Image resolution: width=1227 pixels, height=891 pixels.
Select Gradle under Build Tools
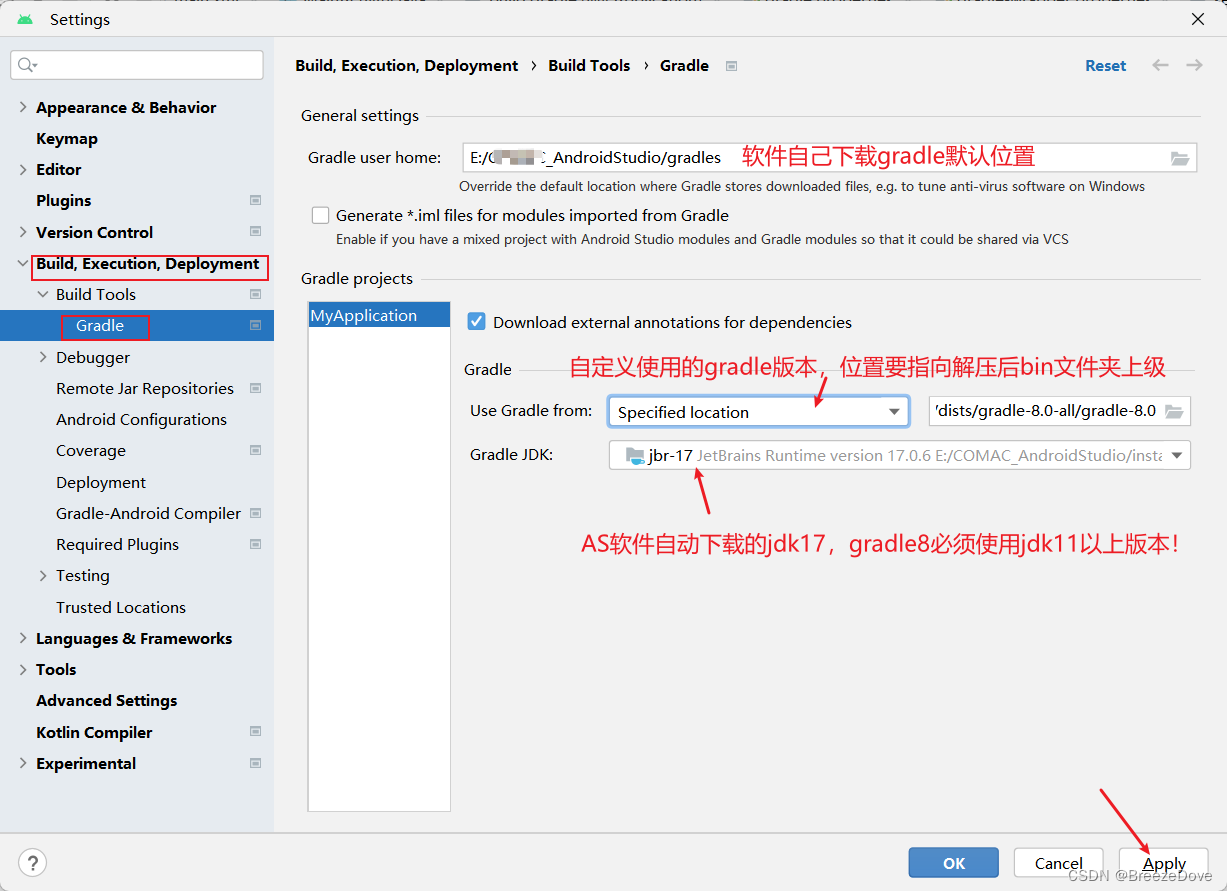100,326
